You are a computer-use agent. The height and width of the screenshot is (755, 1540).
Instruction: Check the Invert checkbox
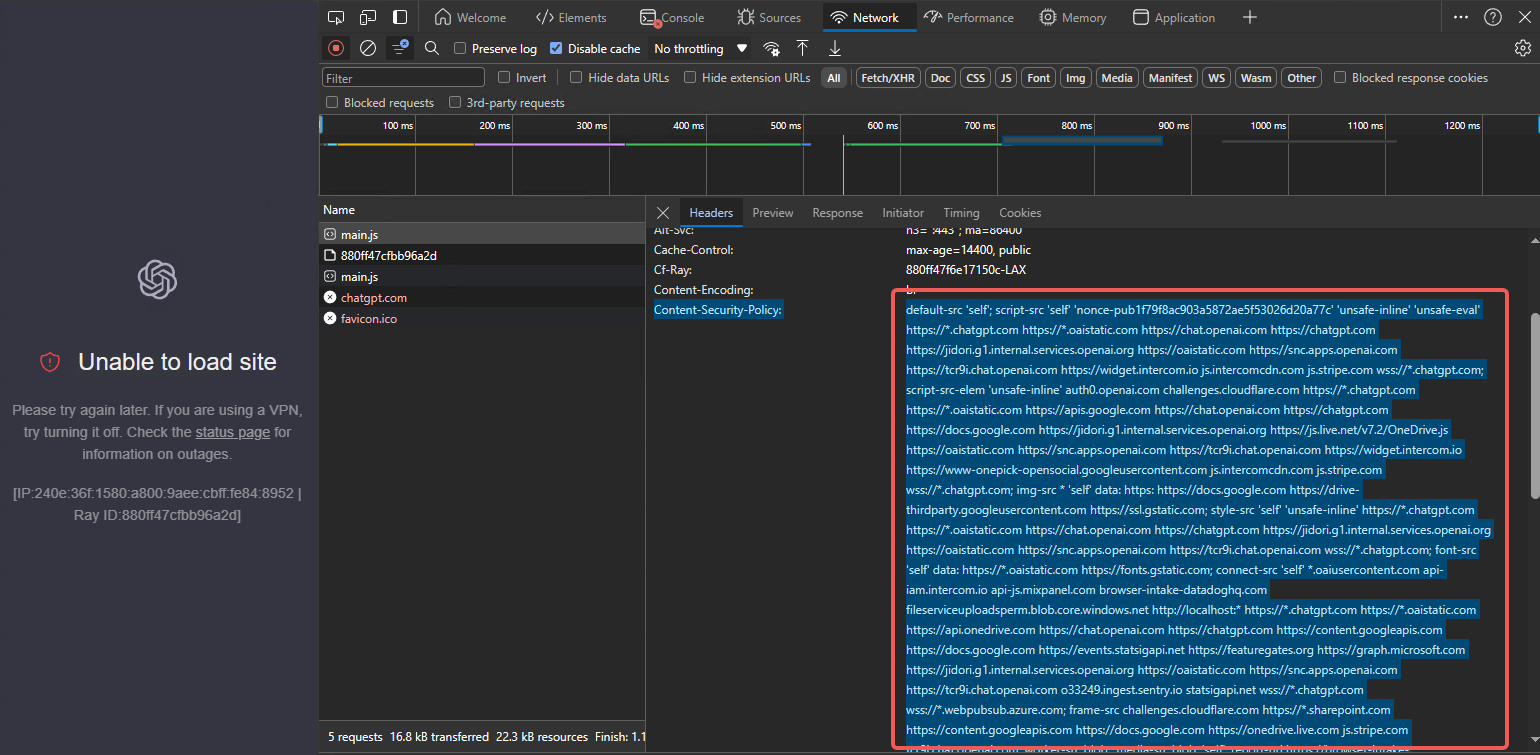pyautogui.click(x=505, y=77)
